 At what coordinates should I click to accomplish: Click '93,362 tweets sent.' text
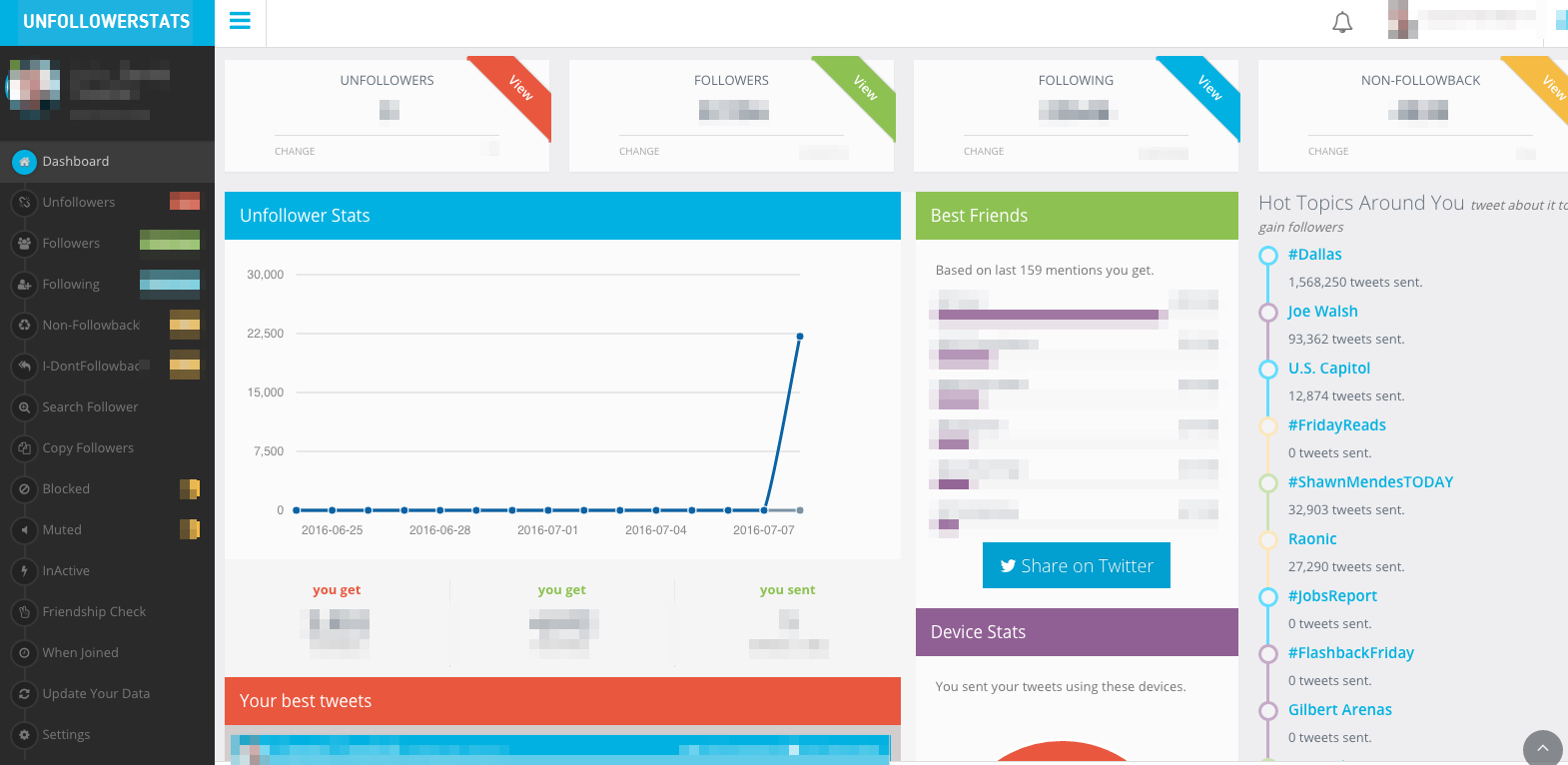coord(1346,340)
